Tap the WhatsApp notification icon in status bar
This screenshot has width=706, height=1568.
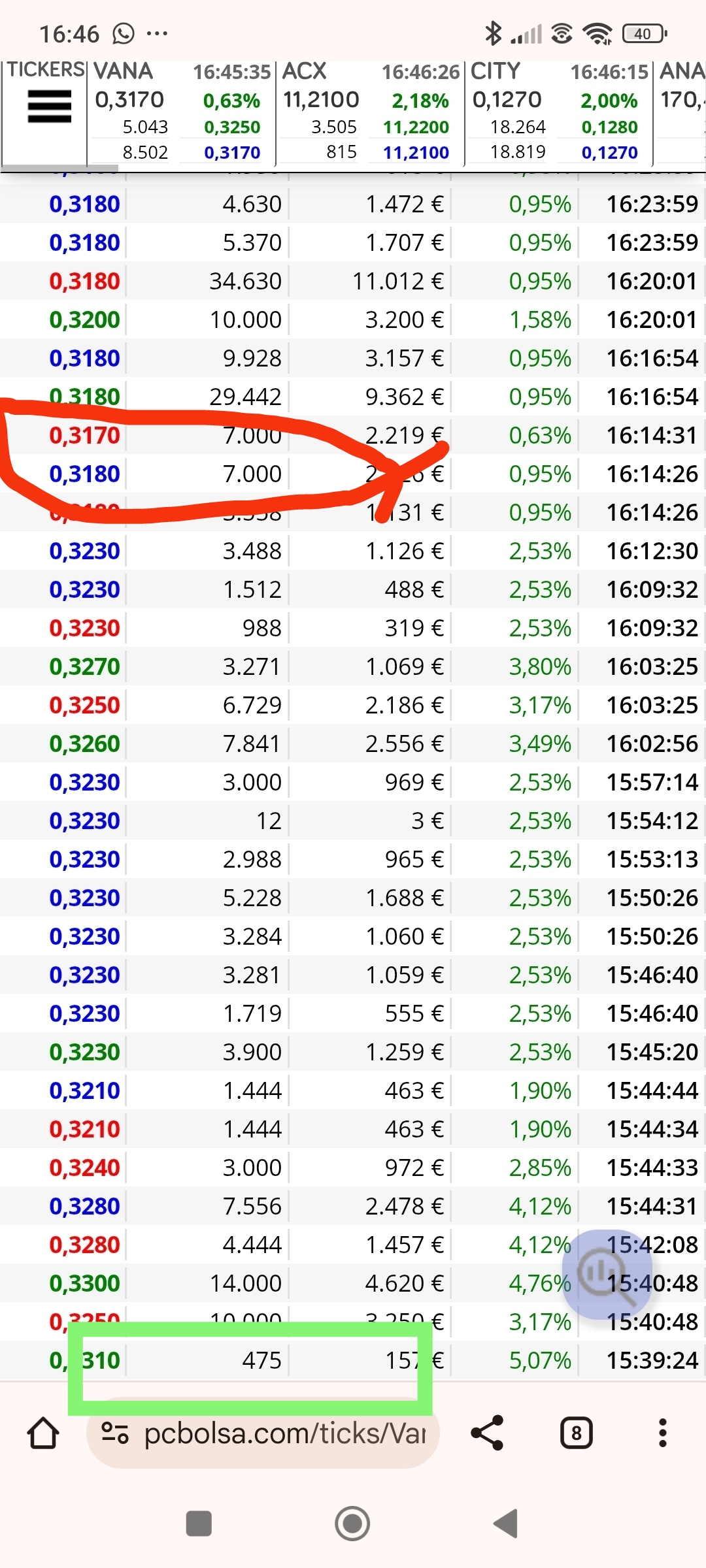pos(123,33)
